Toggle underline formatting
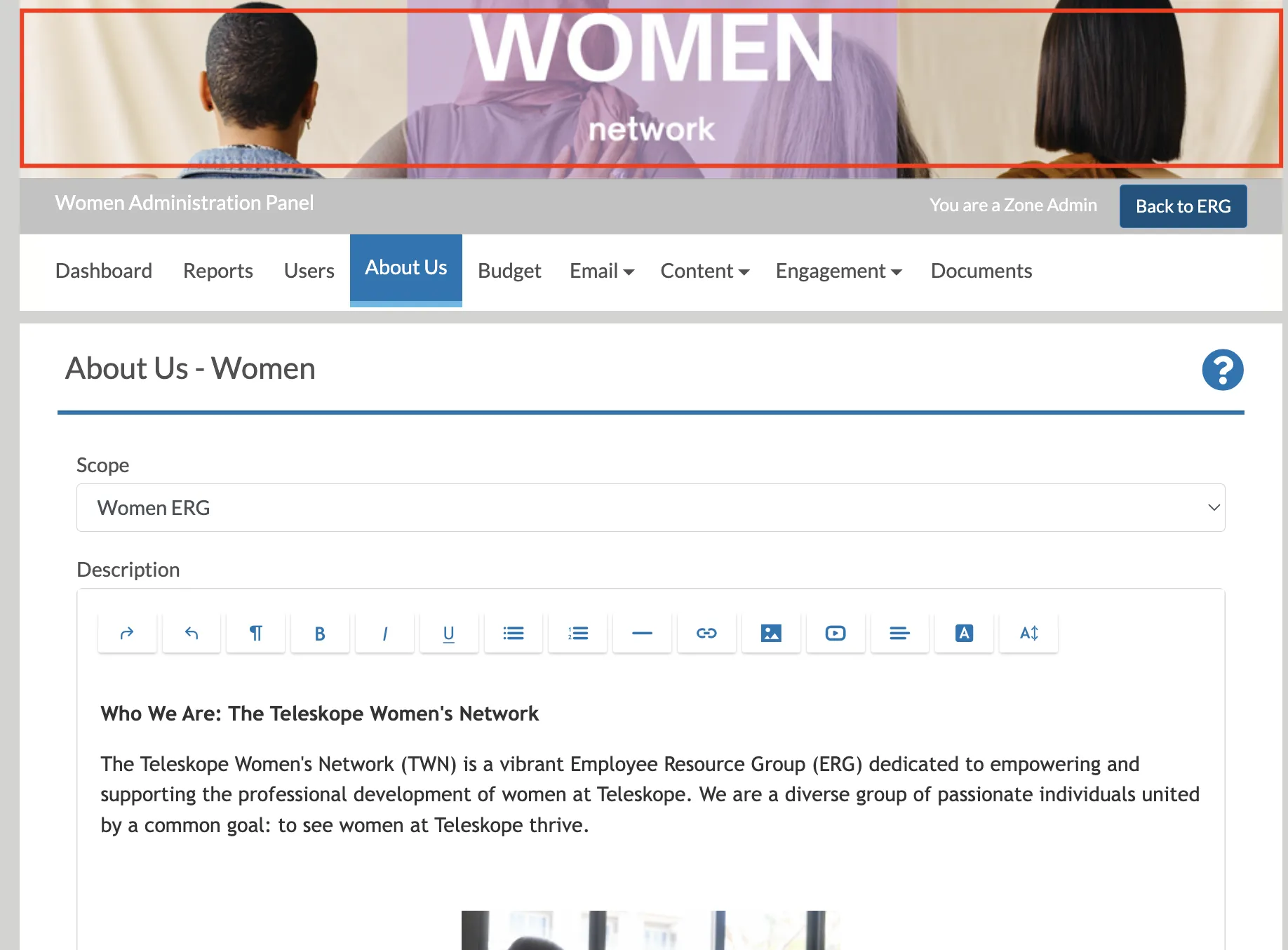This screenshot has height=950, width=1288. tap(449, 633)
